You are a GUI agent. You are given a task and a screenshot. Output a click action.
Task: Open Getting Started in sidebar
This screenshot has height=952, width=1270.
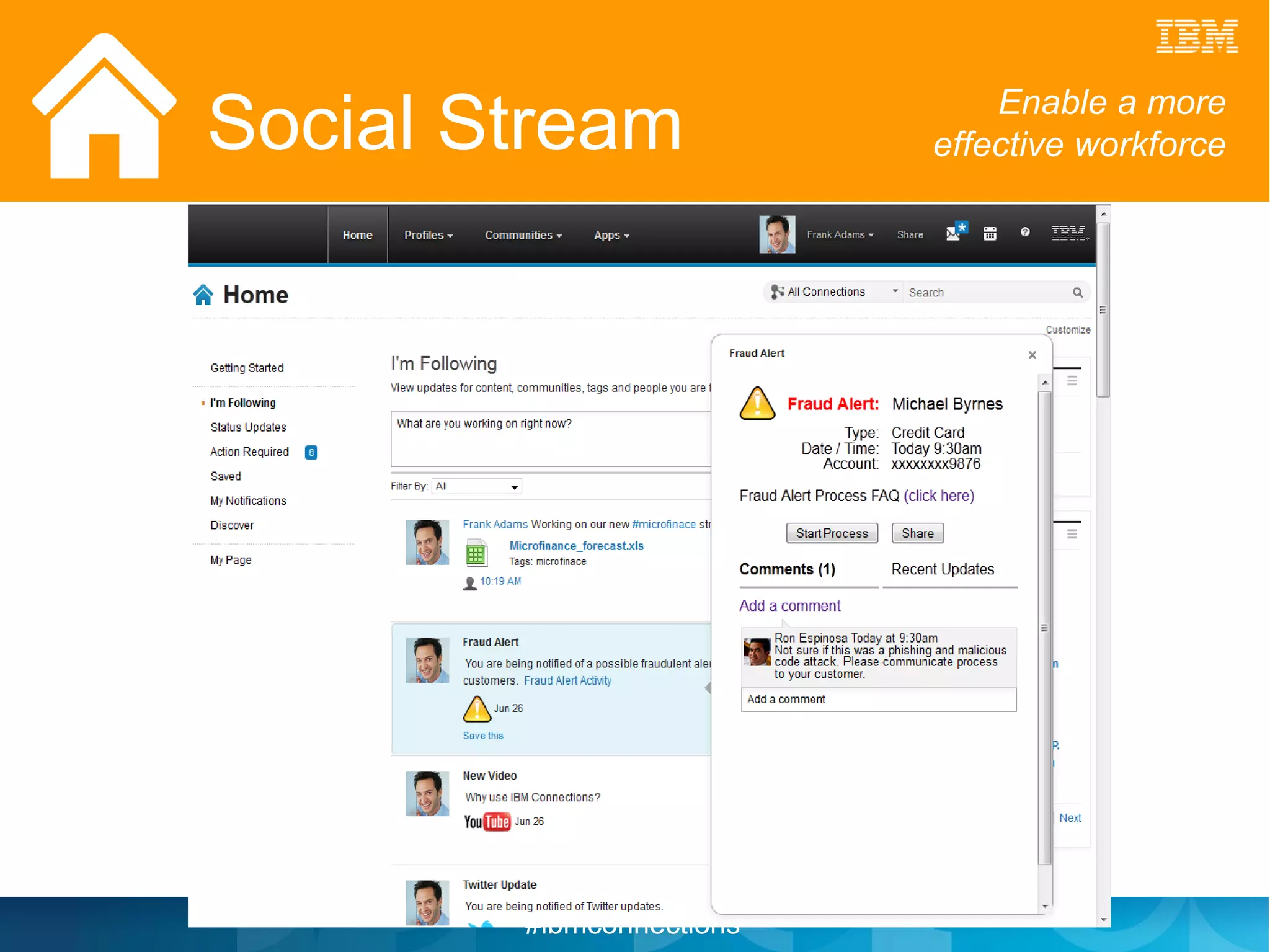pos(247,368)
